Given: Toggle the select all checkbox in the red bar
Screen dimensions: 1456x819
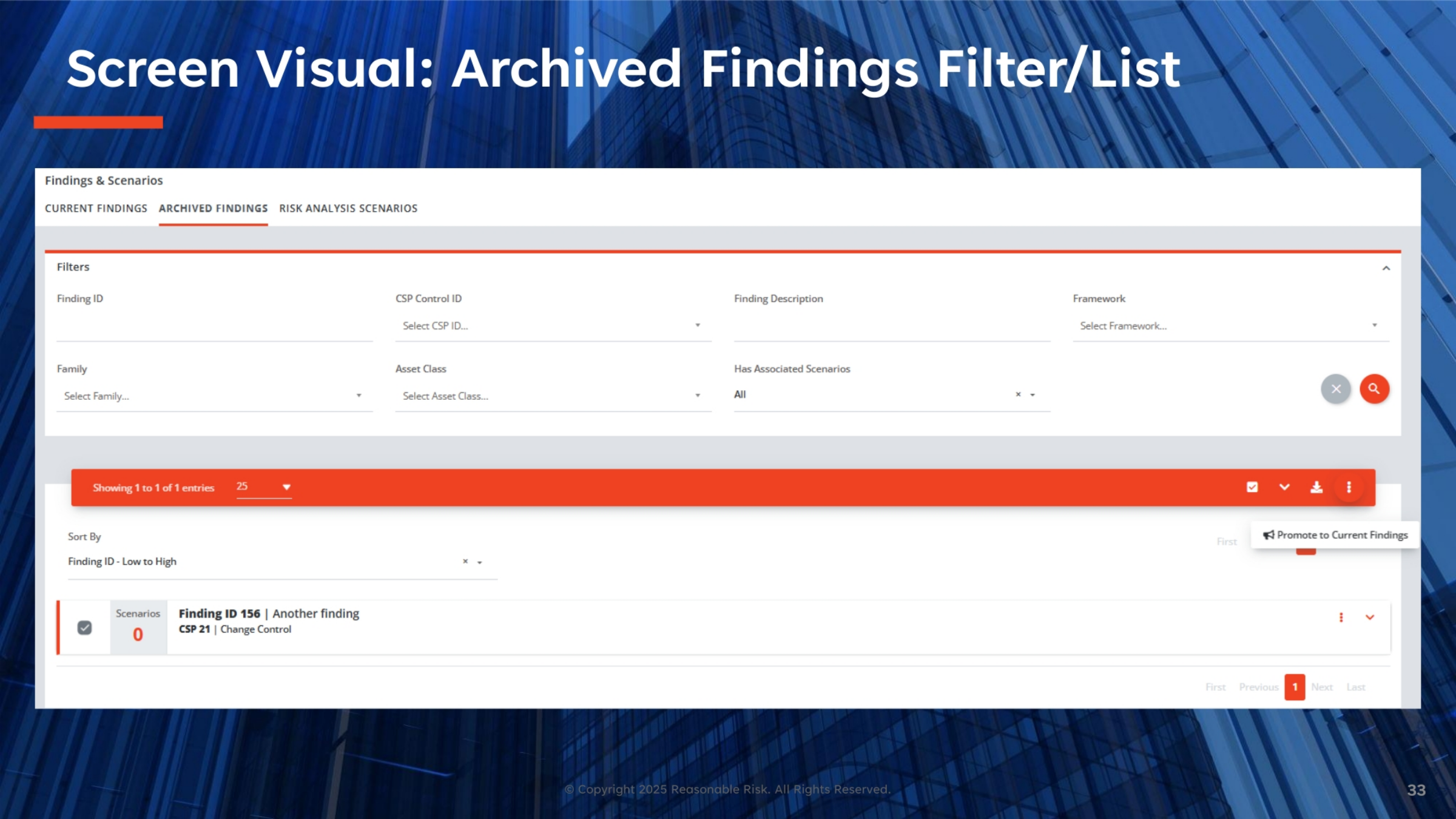Looking at the screenshot, I should pyautogui.click(x=1252, y=487).
